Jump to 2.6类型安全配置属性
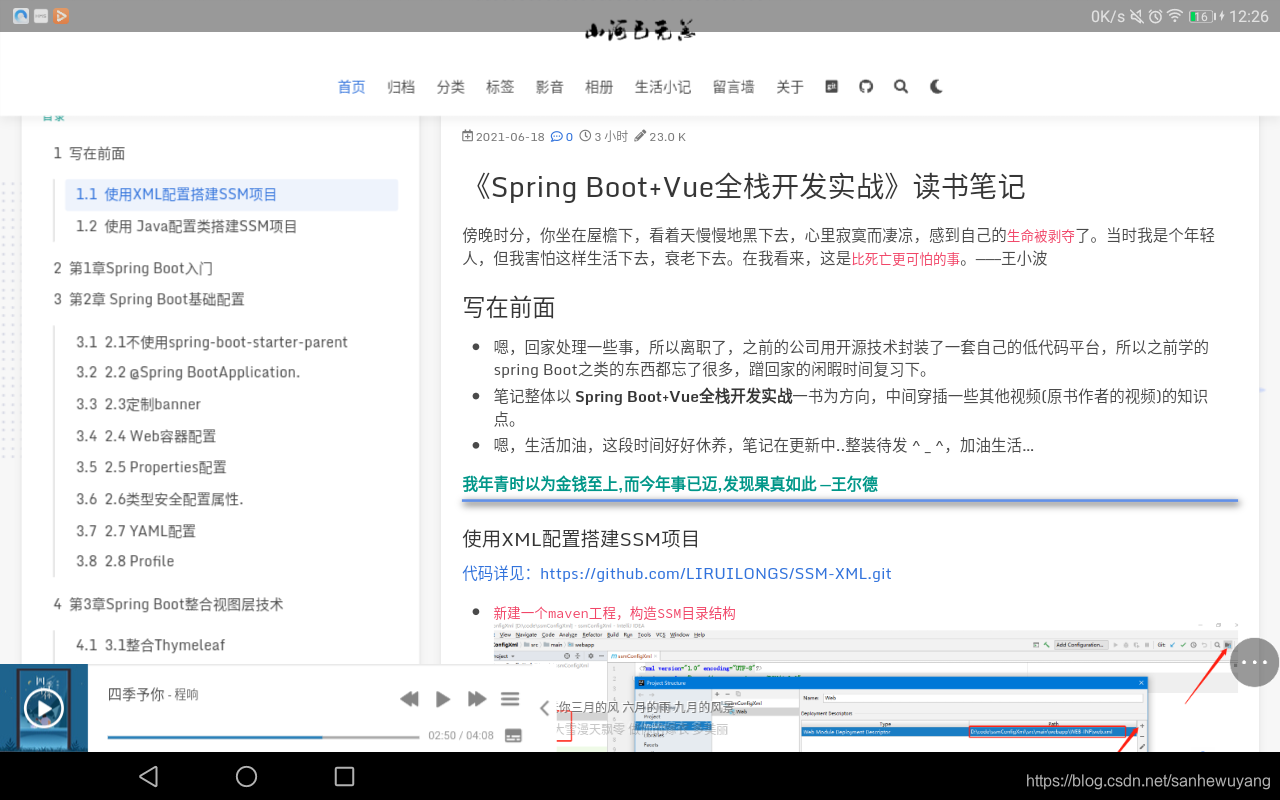The image size is (1280, 800). click(x=160, y=499)
